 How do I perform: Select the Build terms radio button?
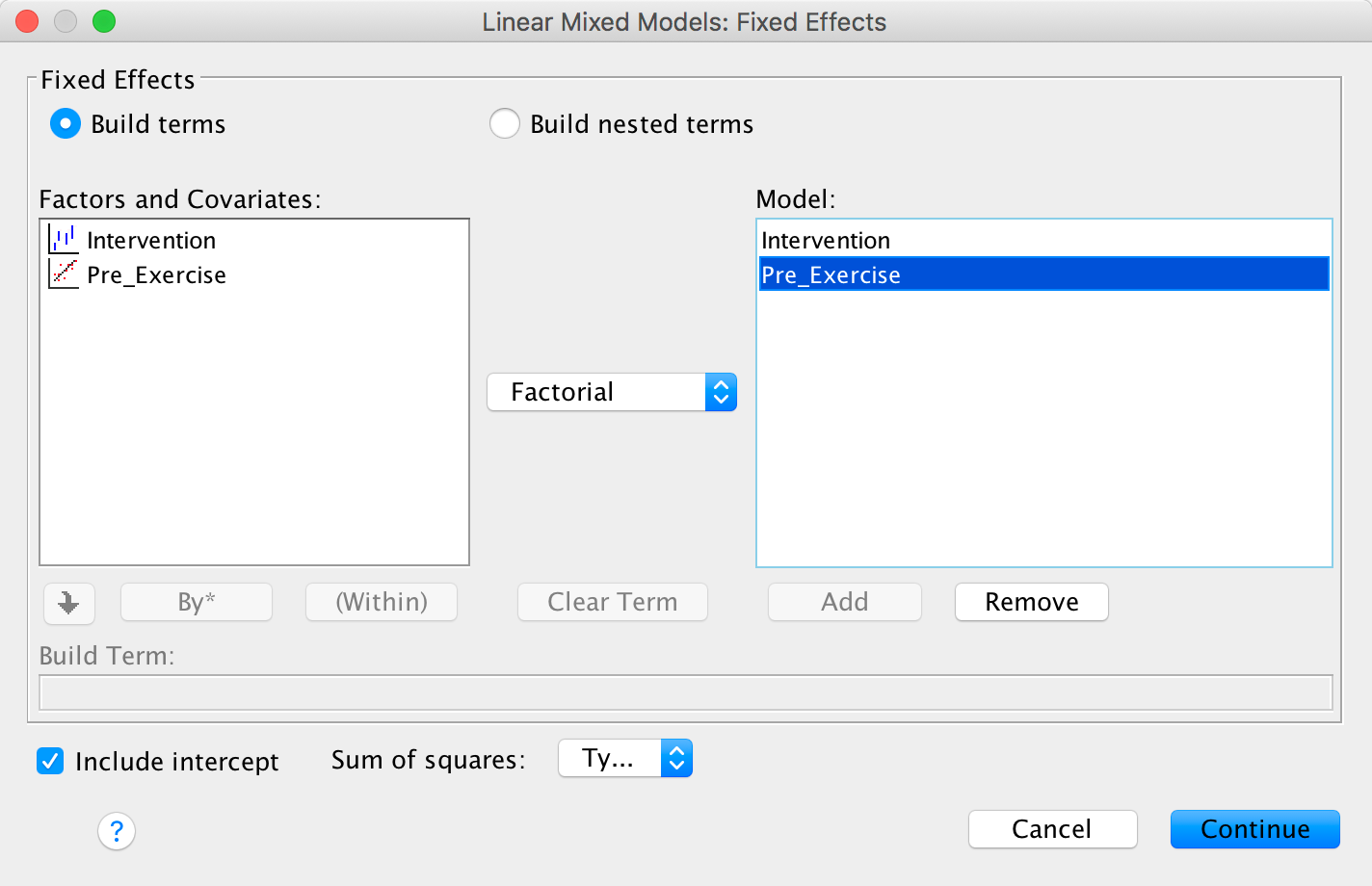66,124
